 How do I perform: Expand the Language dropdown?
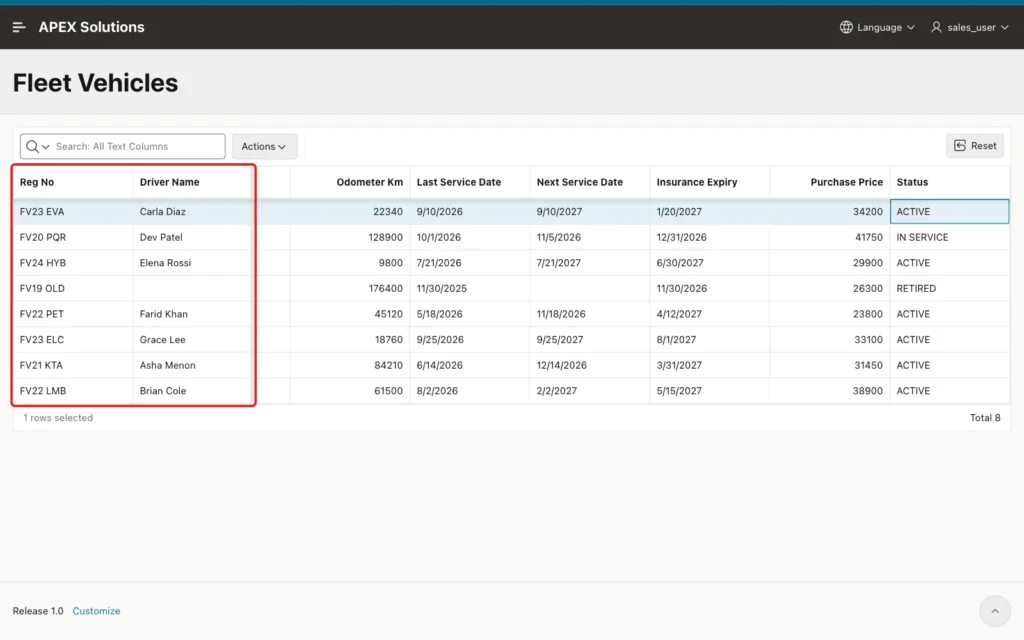(x=877, y=27)
